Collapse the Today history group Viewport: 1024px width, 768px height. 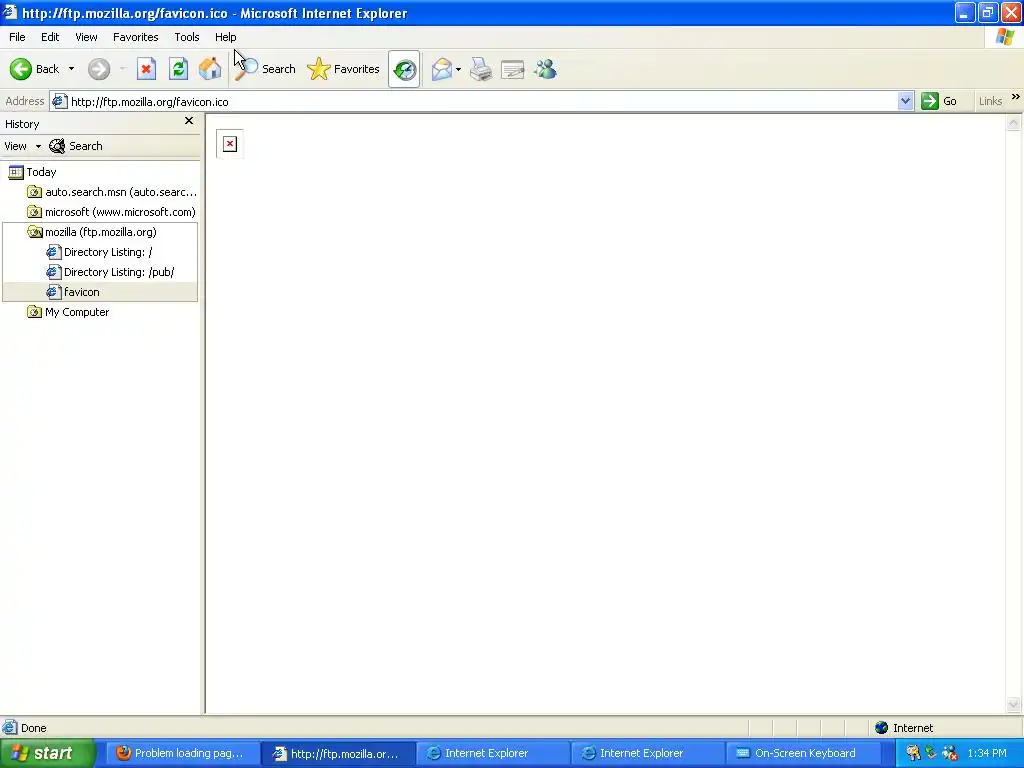pyautogui.click(x=32, y=172)
